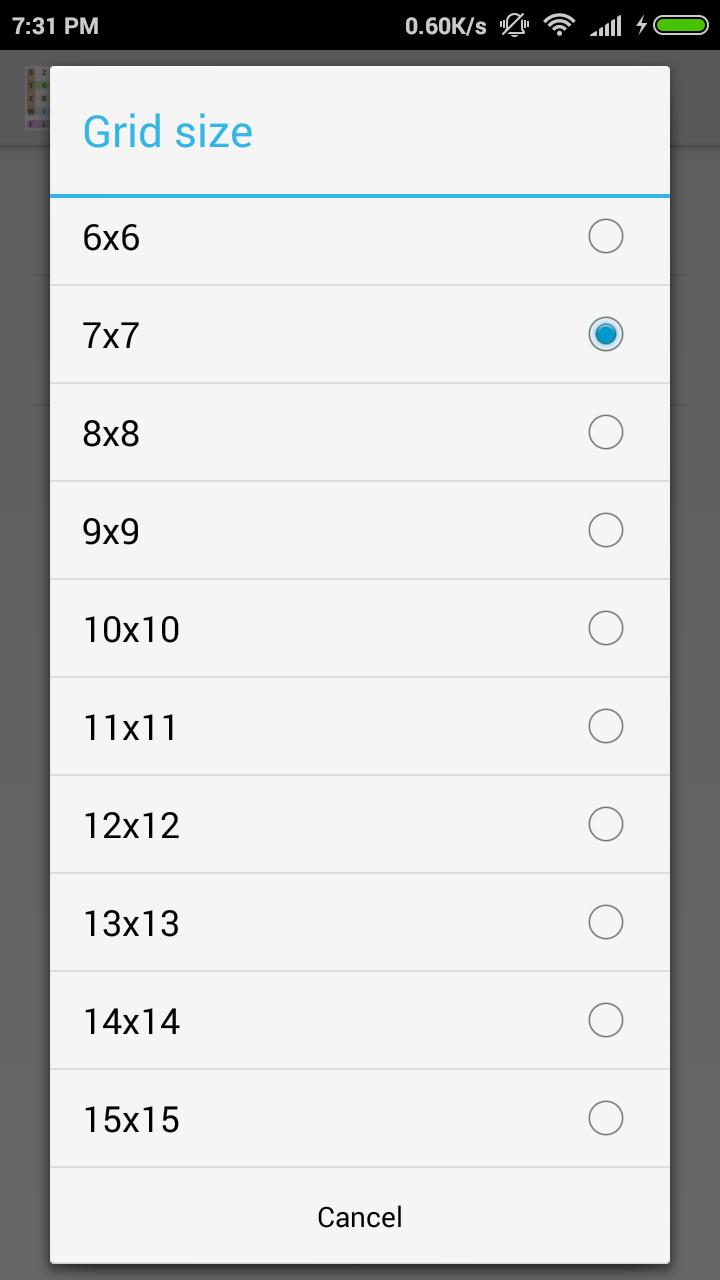Screen dimensions: 720x1280
Task: Select the 13x13 radio button
Action: (605, 922)
